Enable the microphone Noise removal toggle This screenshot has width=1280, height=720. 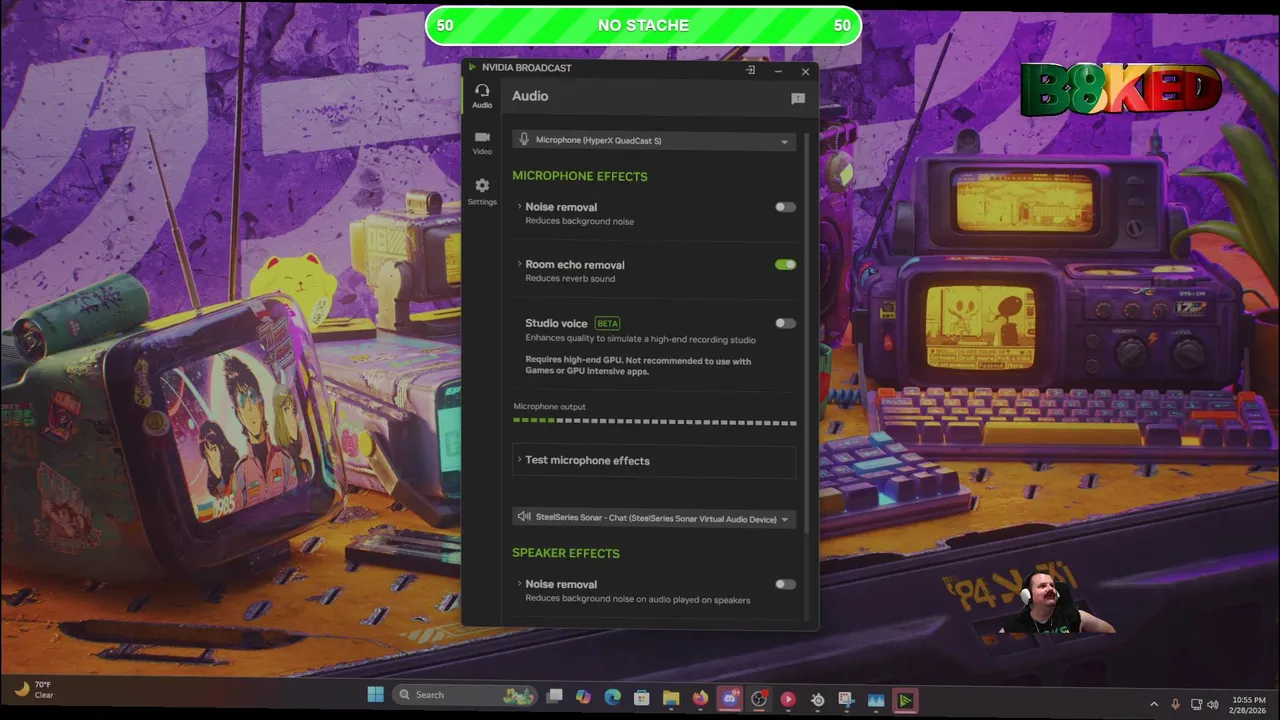click(x=785, y=207)
